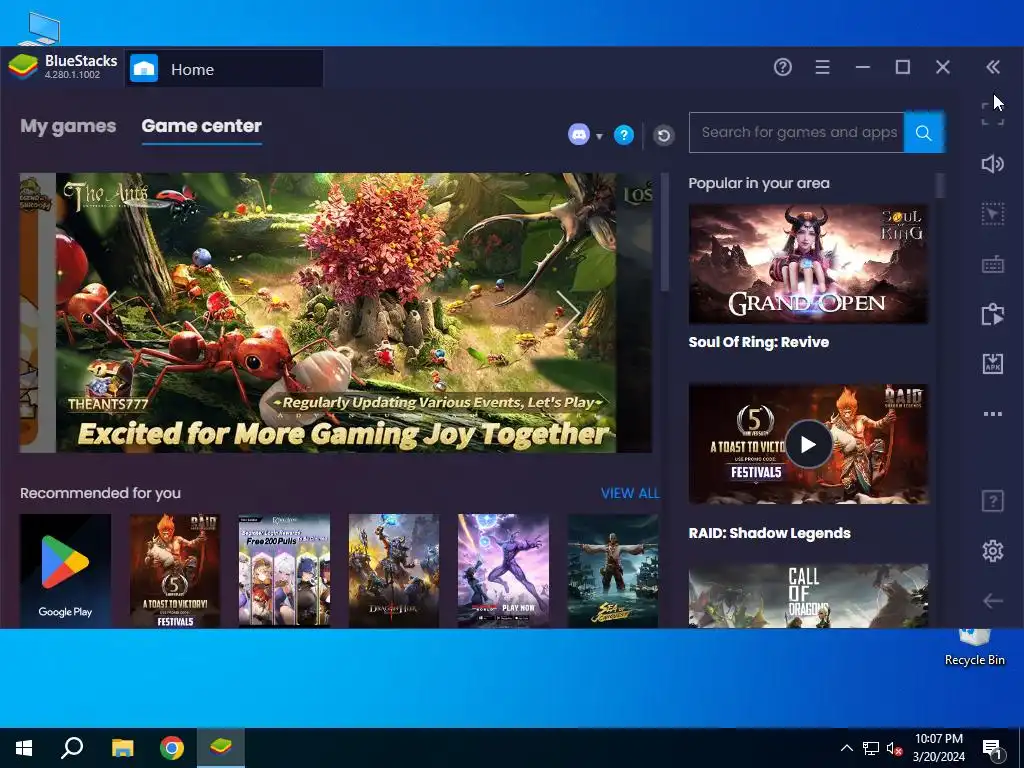Switch to the My games tab
The image size is (1024, 768).
coord(68,126)
